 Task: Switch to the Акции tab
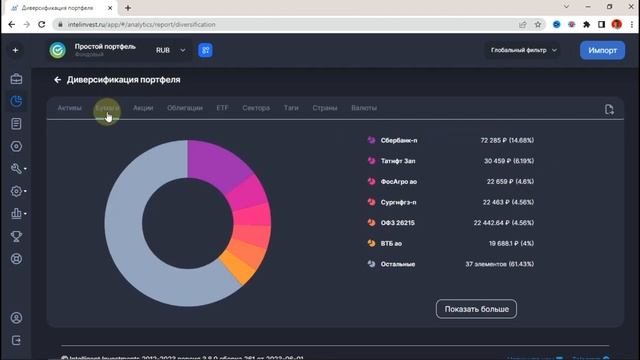click(x=143, y=108)
